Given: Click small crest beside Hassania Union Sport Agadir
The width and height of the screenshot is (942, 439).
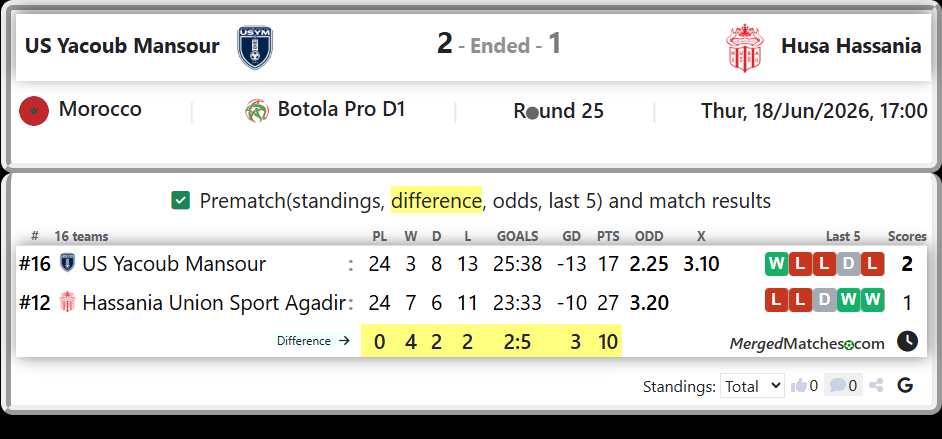Looking at the screenshot, I should coord(67,302).
